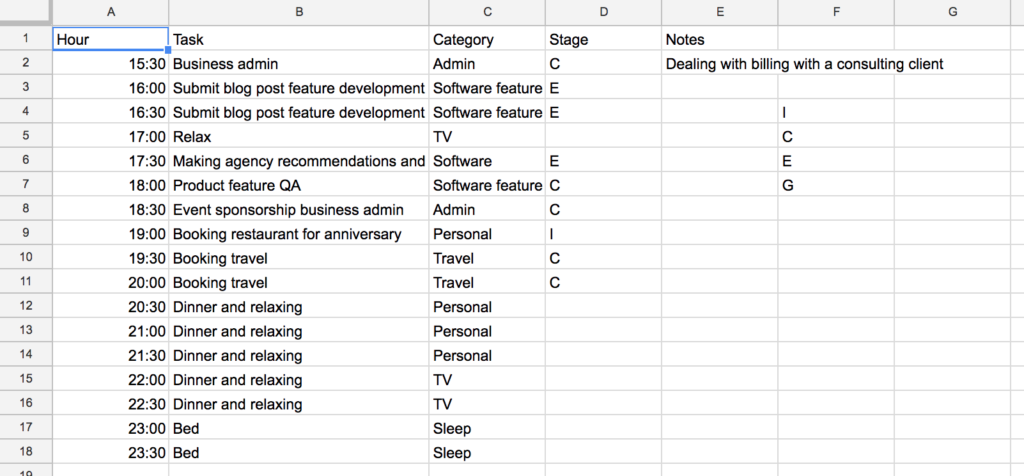Select the 19:30 time cell
This screenshot has width=1024, height=476.
110,258
